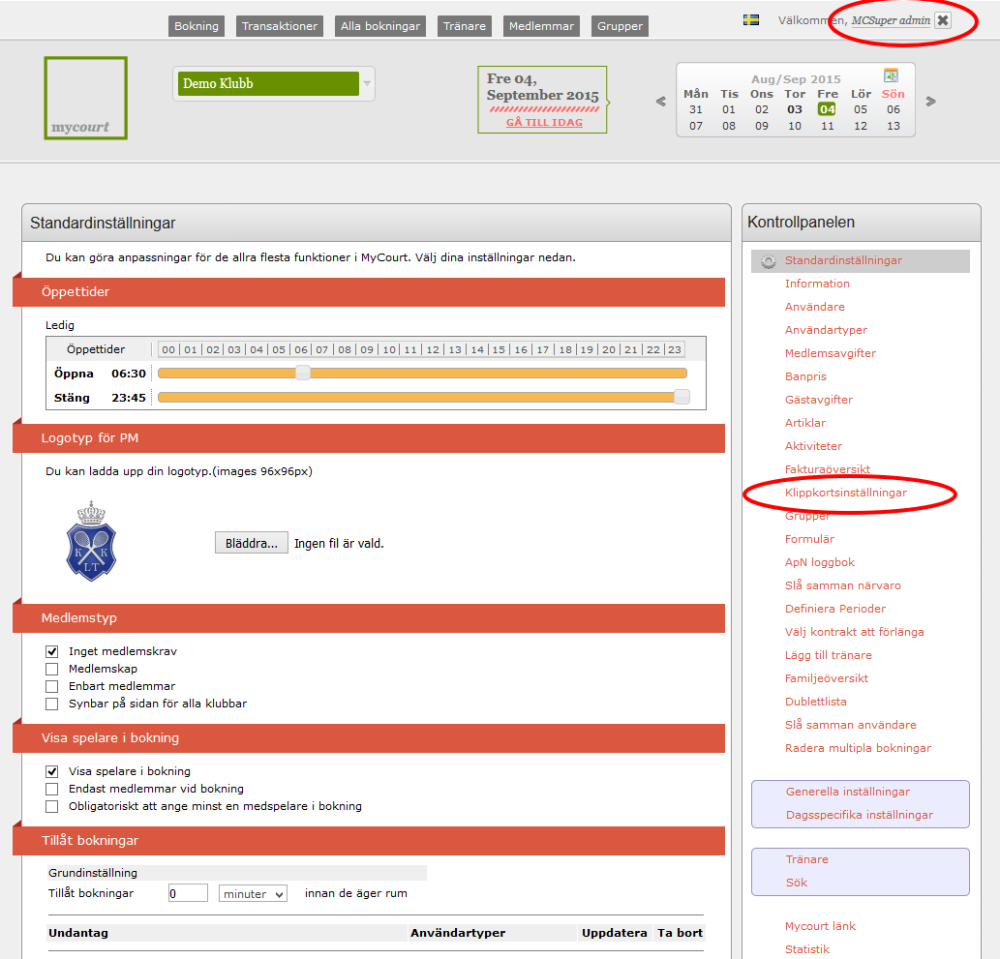This screenshot has height=959, width=1000.
Task: Toggle Synbar på sidan för alla klubbar
Action: [x=52, y=704]
